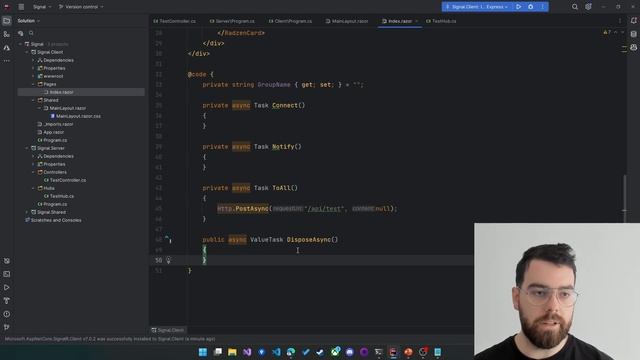This screenshot has height=360, width=640.
Task: Collapse the Signal.Client project node
Action: (27, 52)
